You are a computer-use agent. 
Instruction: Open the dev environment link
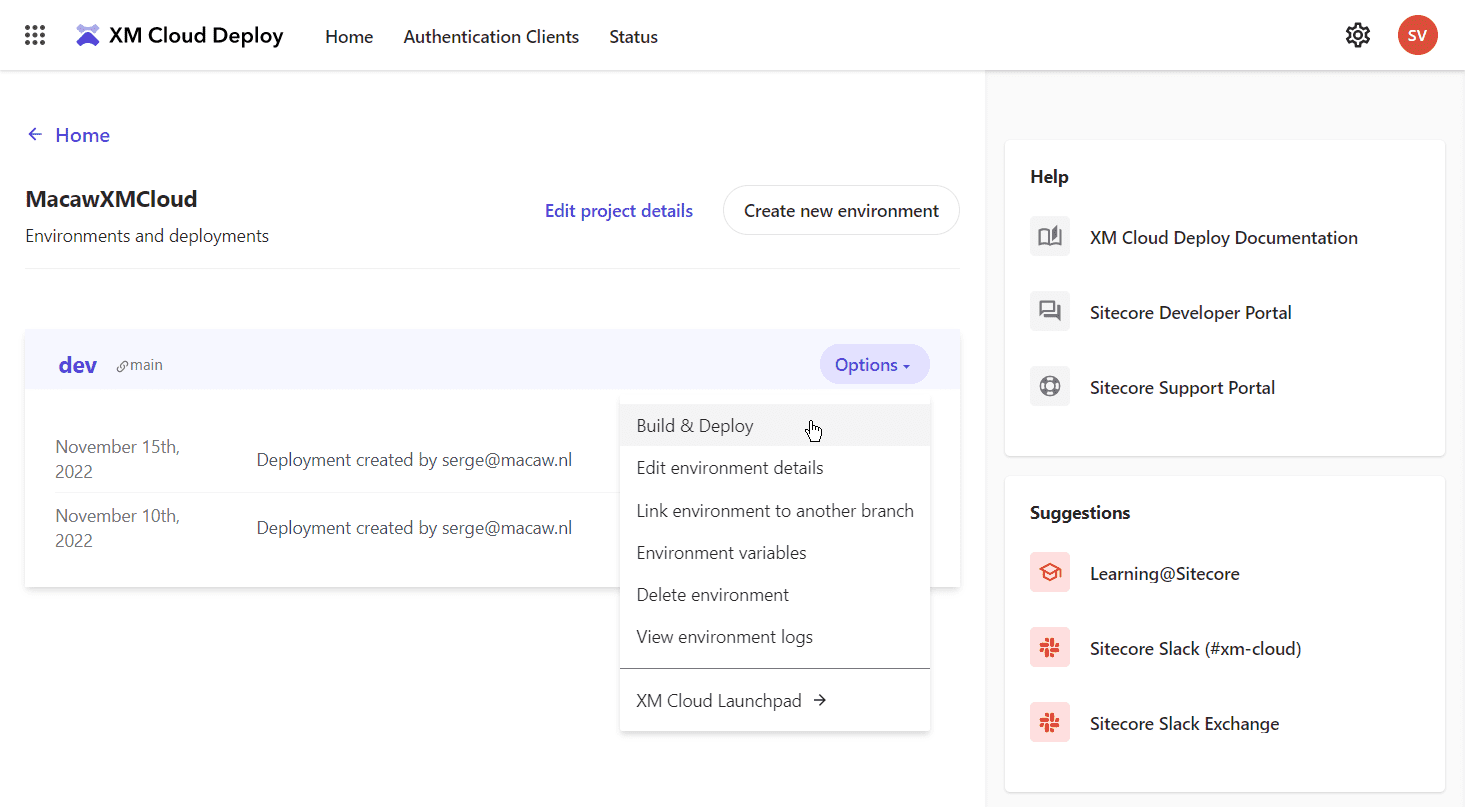[x=78, y=365]
